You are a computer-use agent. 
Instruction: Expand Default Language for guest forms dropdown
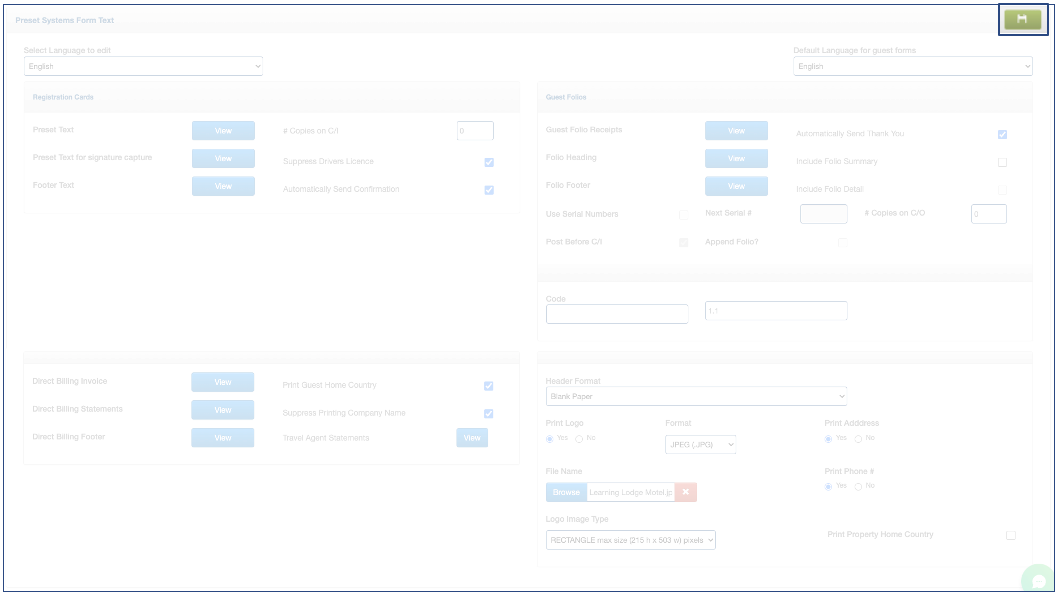pos(912,66)
